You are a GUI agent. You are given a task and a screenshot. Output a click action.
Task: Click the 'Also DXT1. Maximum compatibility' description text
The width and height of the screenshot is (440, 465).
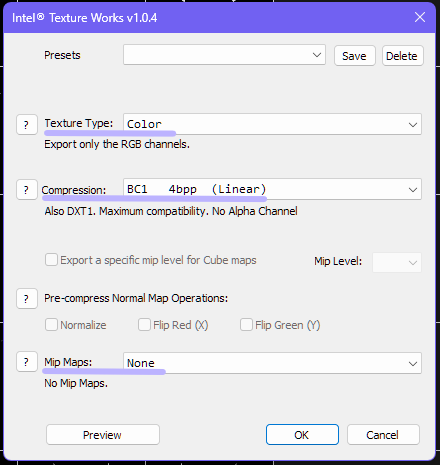click(171, 211)
